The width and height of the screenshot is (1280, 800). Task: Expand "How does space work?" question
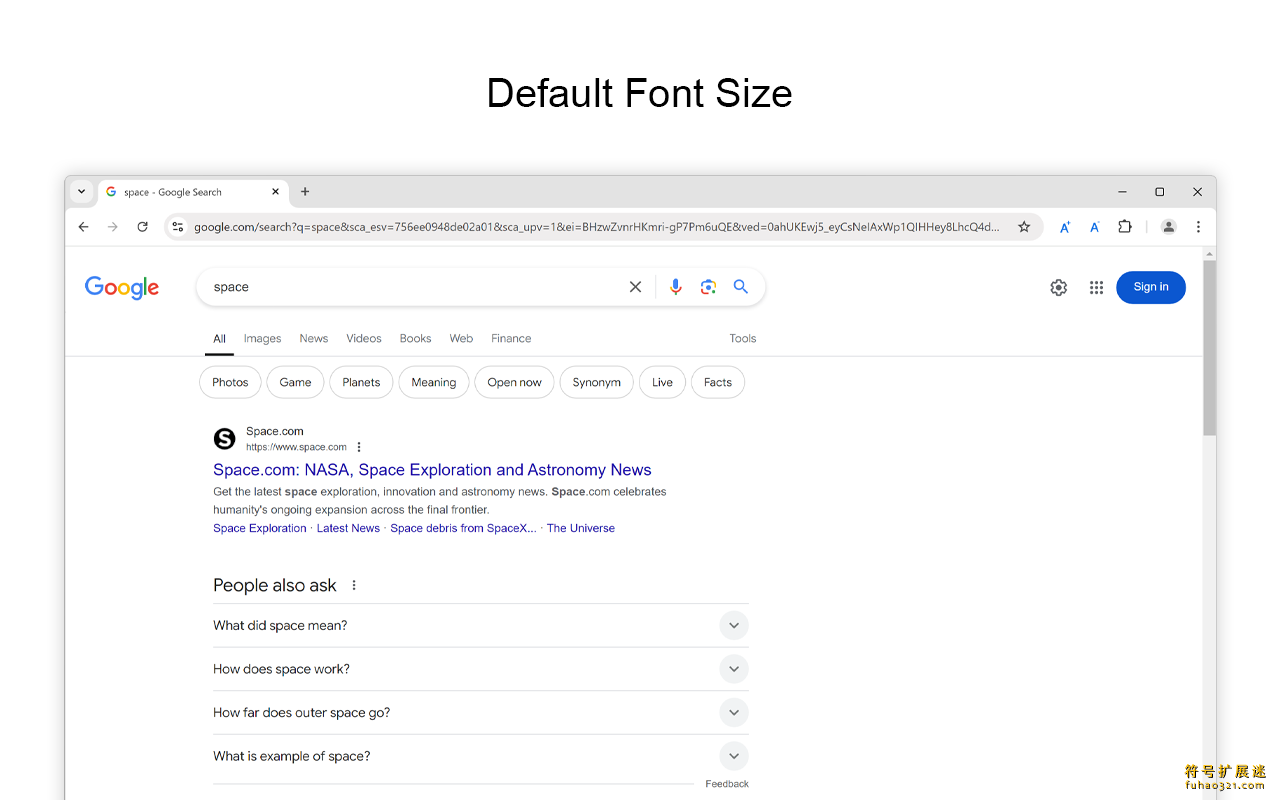click(x=733, y=669)
